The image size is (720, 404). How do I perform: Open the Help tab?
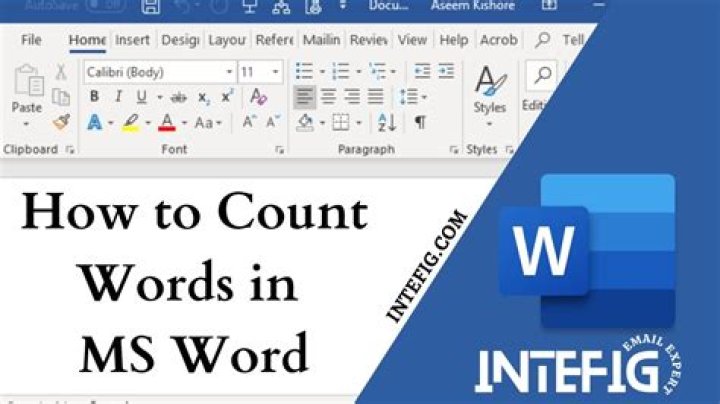click(454, 40)
